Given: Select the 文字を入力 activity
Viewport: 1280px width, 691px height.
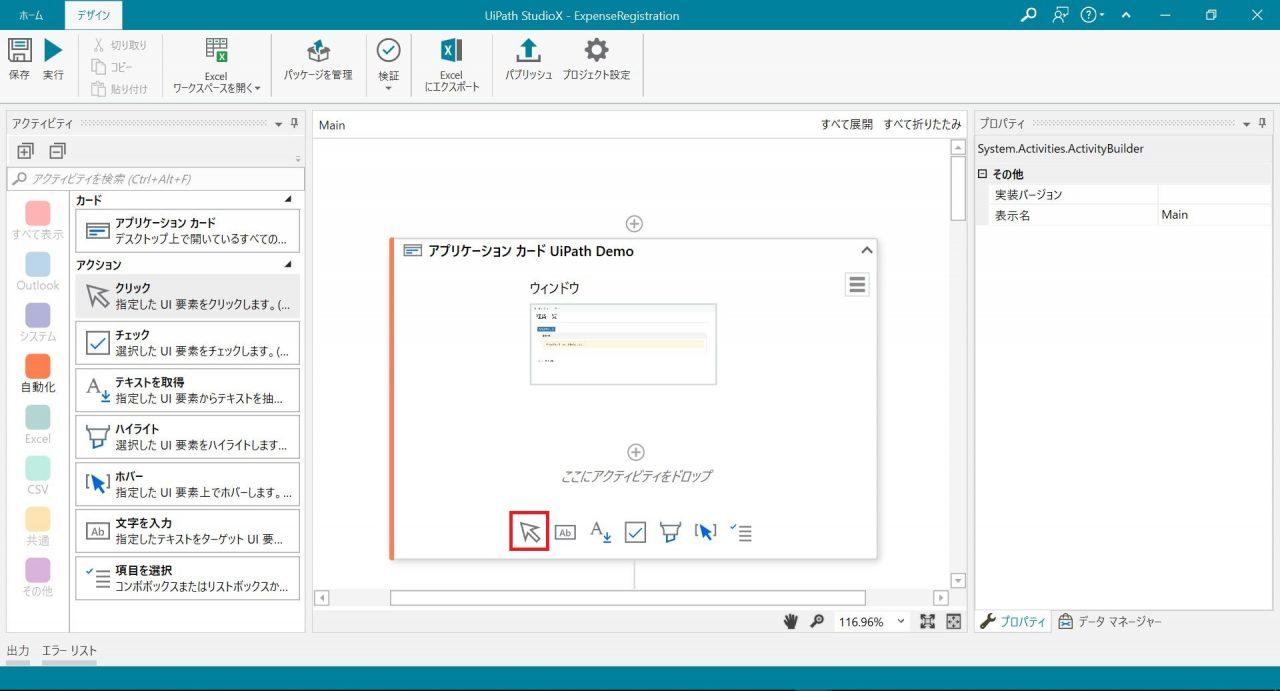Looking at the screenshot, I should point(187,531).
